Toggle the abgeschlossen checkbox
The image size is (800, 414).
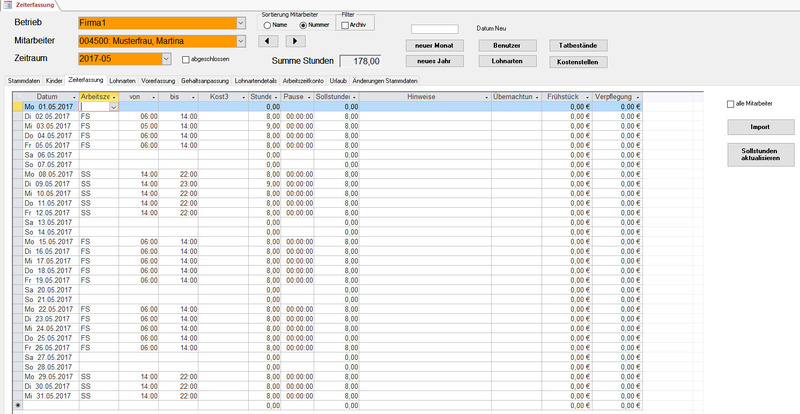(x=186, y=59)
